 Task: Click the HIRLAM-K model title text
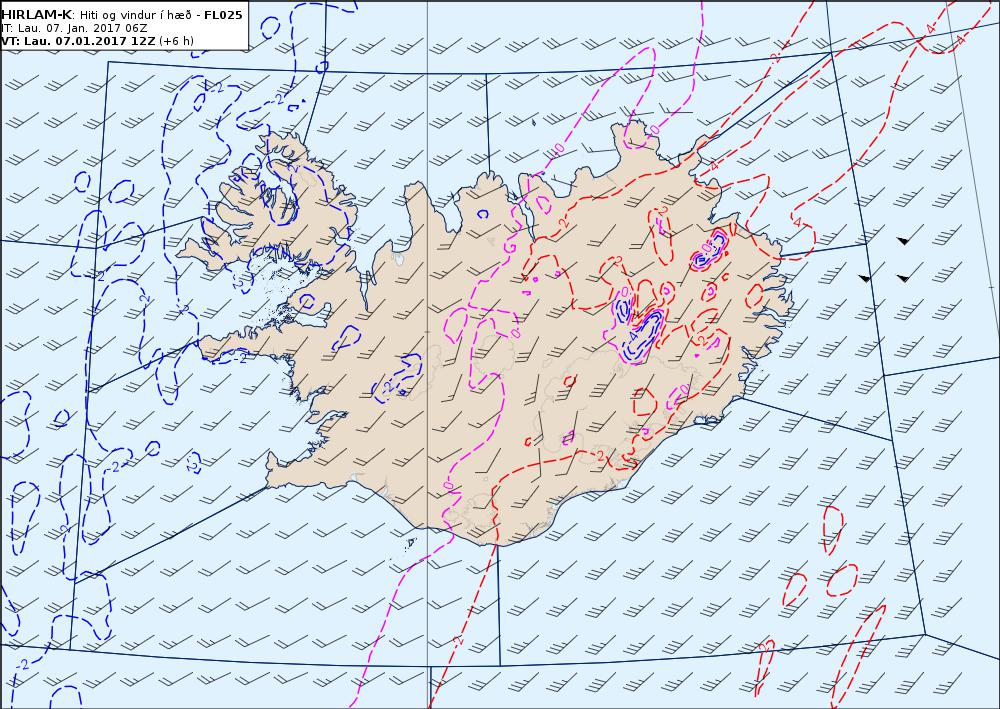(x=37, y=15)
